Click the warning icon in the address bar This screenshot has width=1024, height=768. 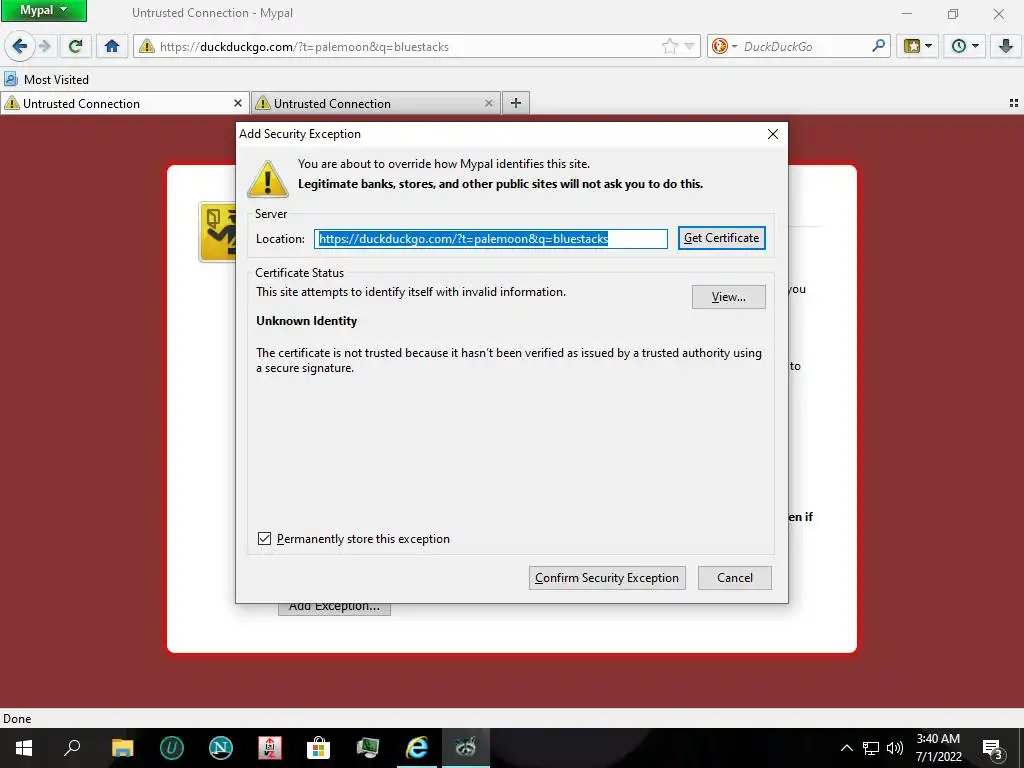point(147,46)
